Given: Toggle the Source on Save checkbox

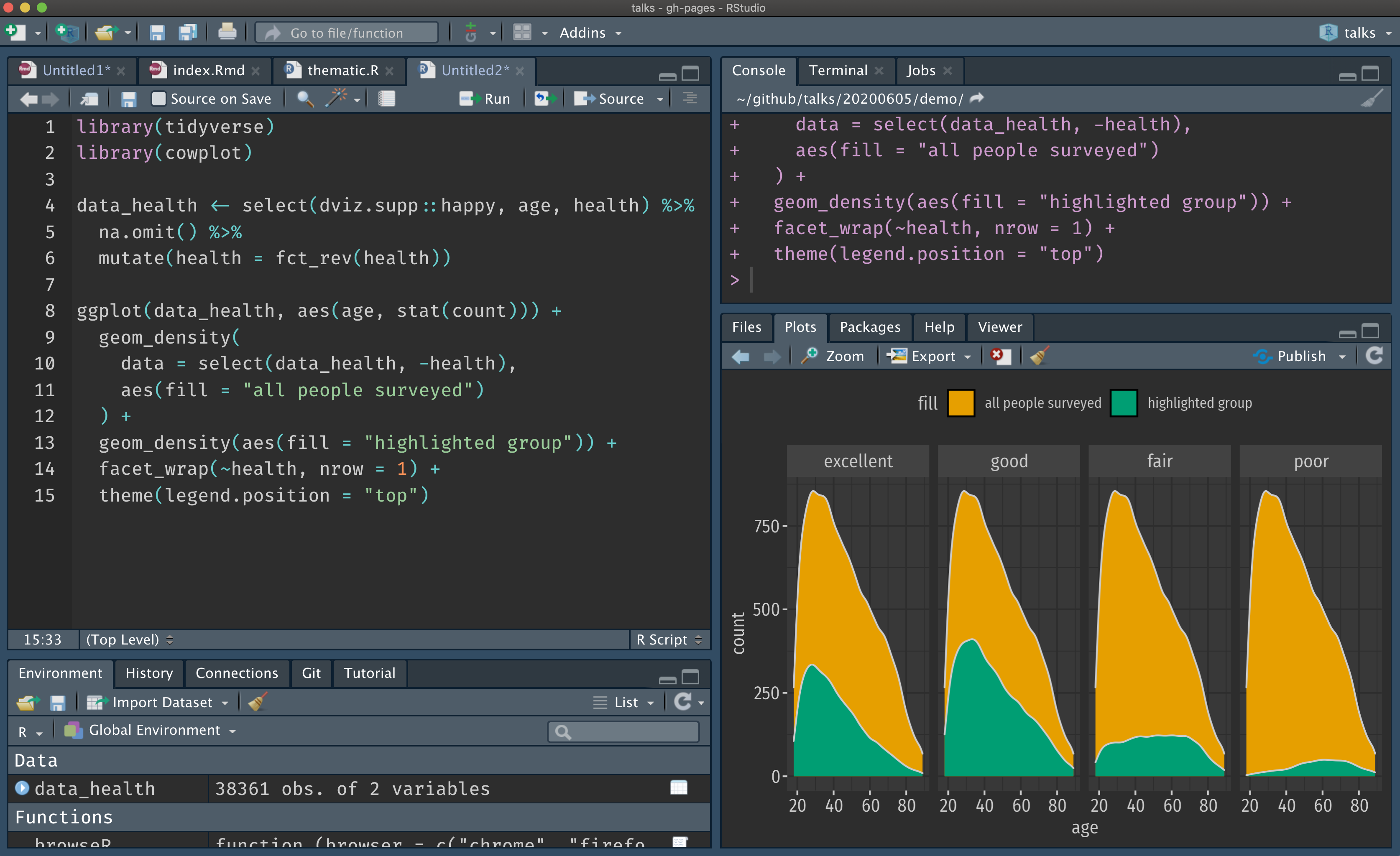Looking at the screenshot, I should [x=159, y=99].
